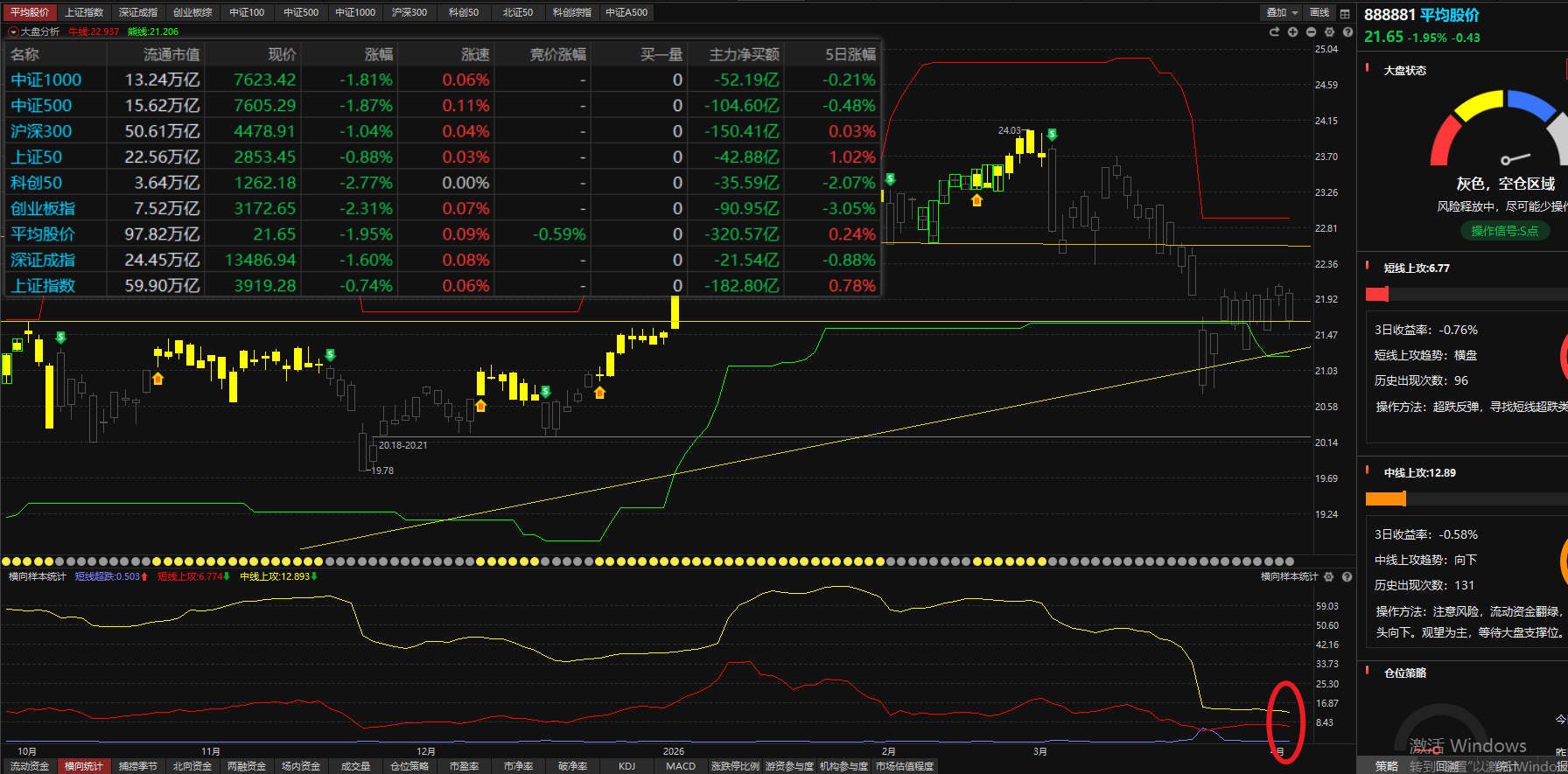Click the grid layout icon beside 画线
The height and width of the screenshot is (774, 1568).
[1345, 13]
